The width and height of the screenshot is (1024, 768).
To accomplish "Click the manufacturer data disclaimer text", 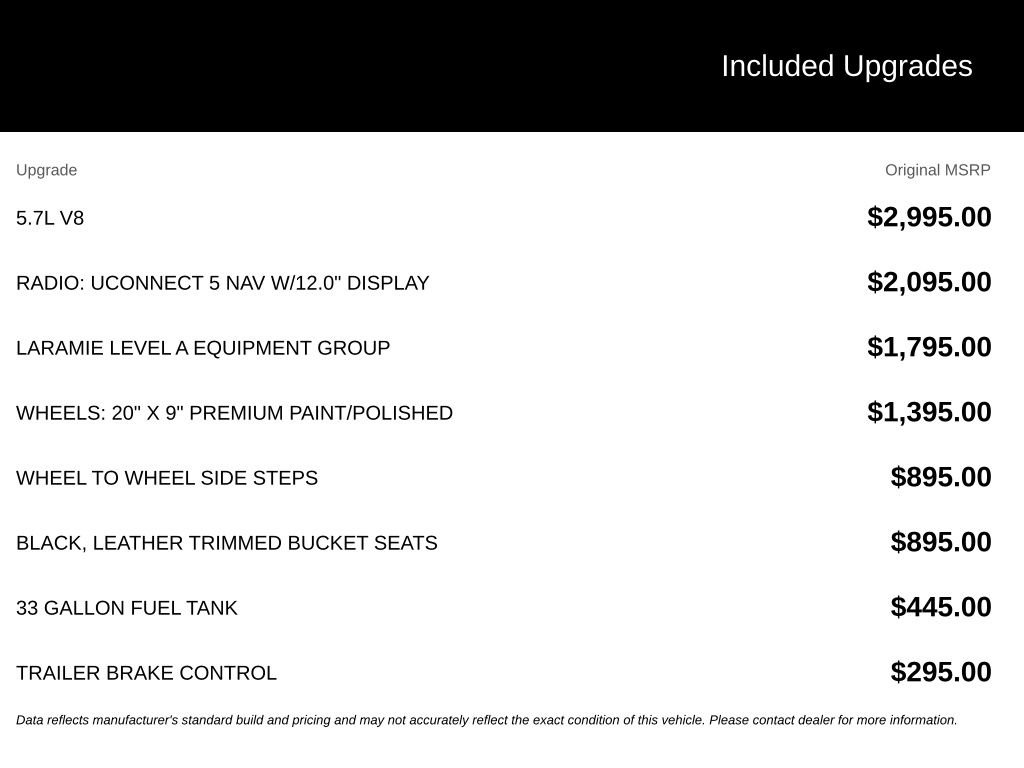I will point(487,720).
